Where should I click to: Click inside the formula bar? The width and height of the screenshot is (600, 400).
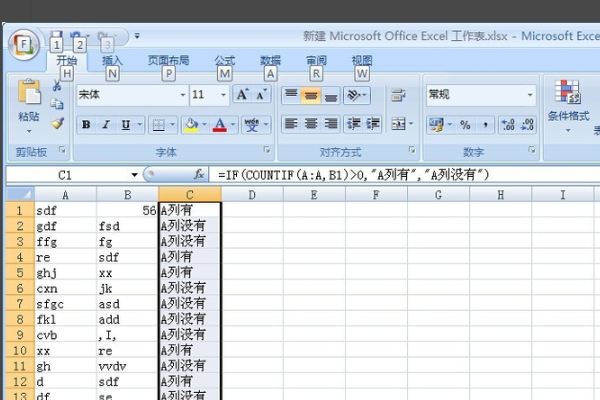tap(404, 175)
